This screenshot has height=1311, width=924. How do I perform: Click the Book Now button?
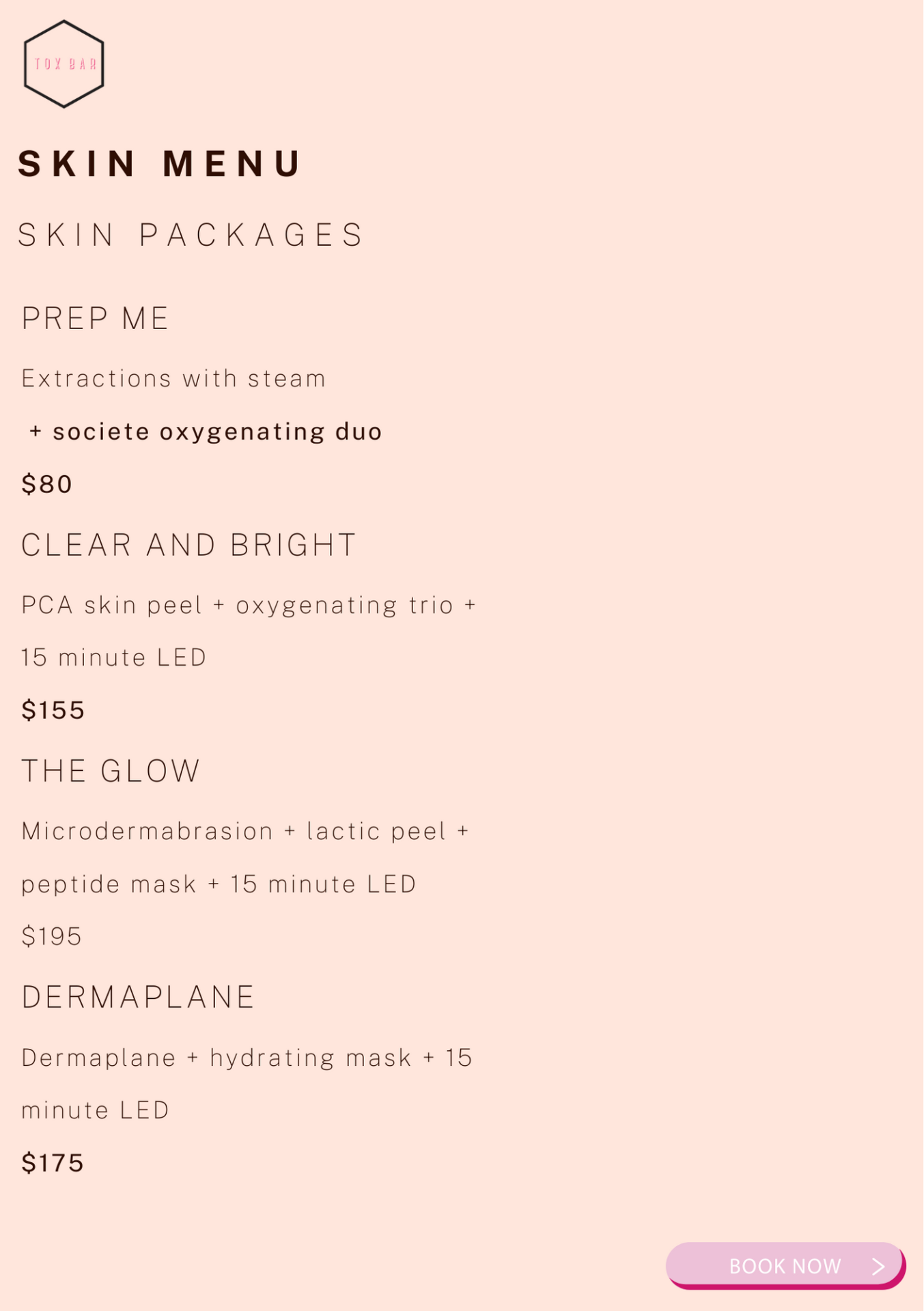click(x=785, y=1266)
